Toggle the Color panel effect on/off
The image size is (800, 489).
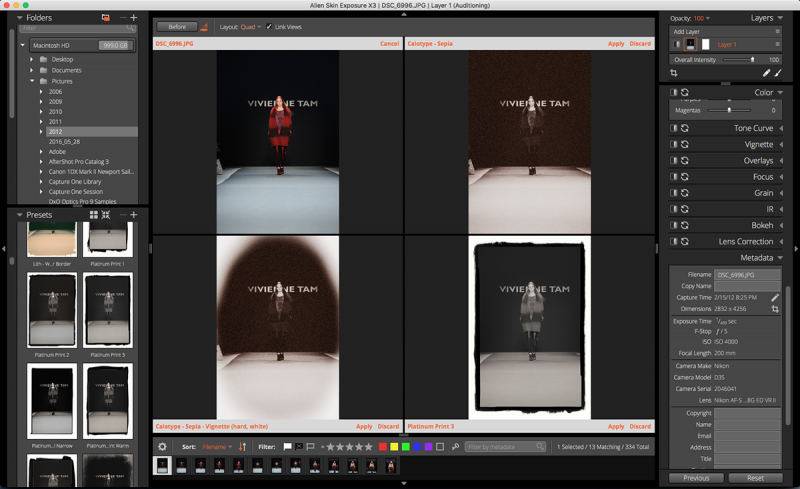673,92
